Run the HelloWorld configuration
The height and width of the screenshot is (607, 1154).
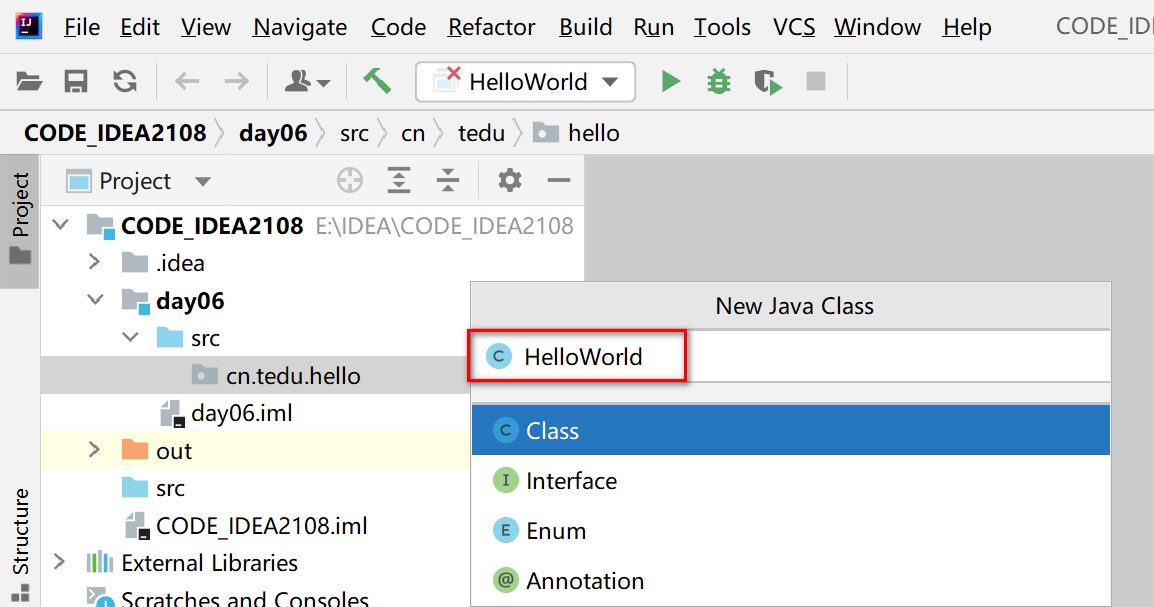(669, 82)
